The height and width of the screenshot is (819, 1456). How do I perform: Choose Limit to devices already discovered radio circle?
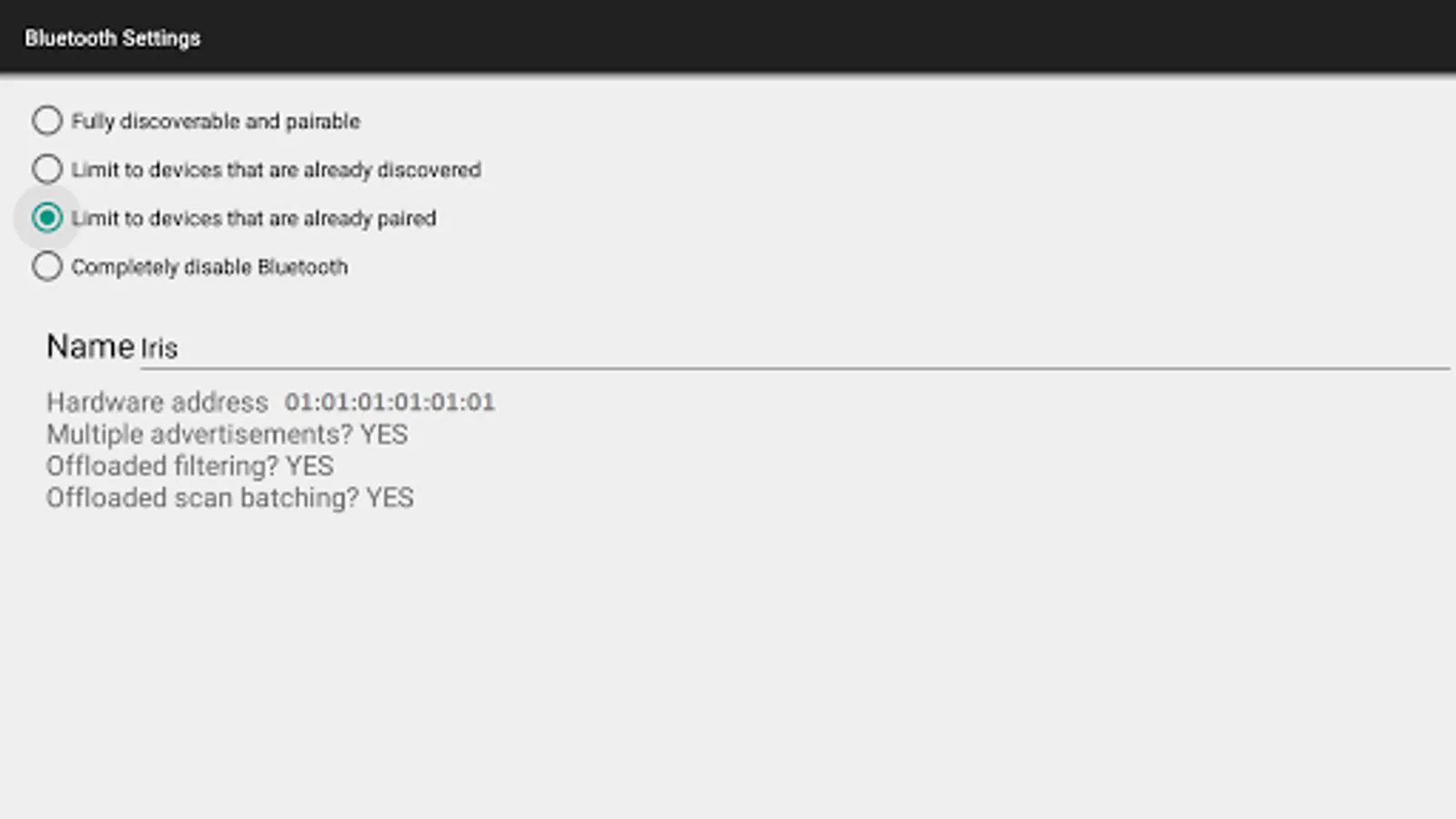point(47,169)
